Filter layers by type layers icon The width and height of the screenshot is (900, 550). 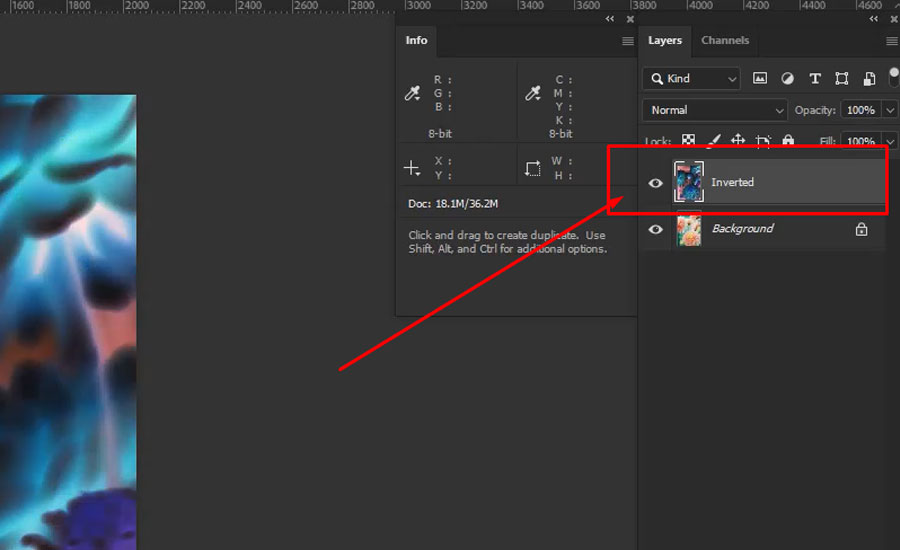pyautogui.click(x=814, y=79)
